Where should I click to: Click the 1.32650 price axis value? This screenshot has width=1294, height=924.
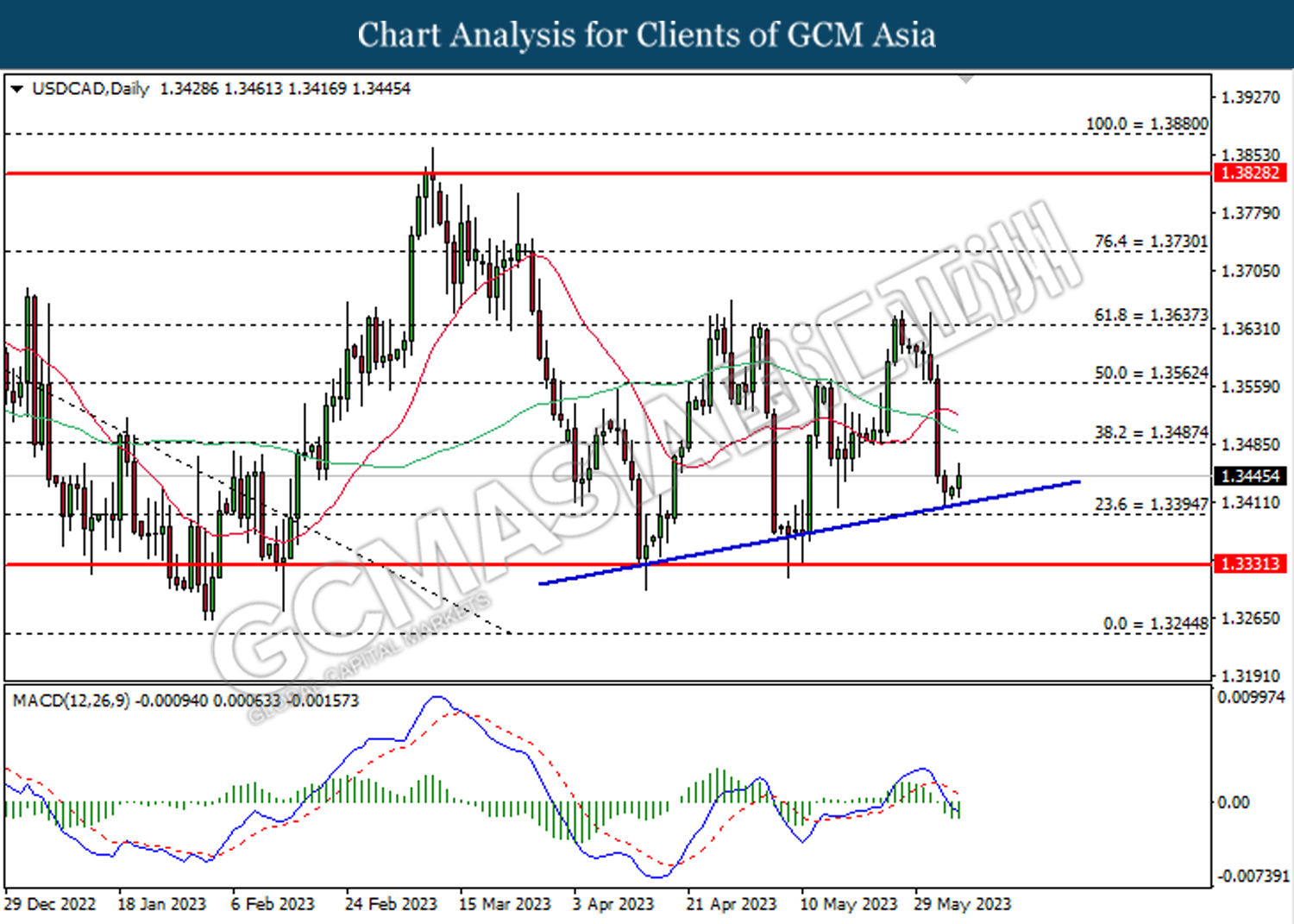pos(1250,619)
